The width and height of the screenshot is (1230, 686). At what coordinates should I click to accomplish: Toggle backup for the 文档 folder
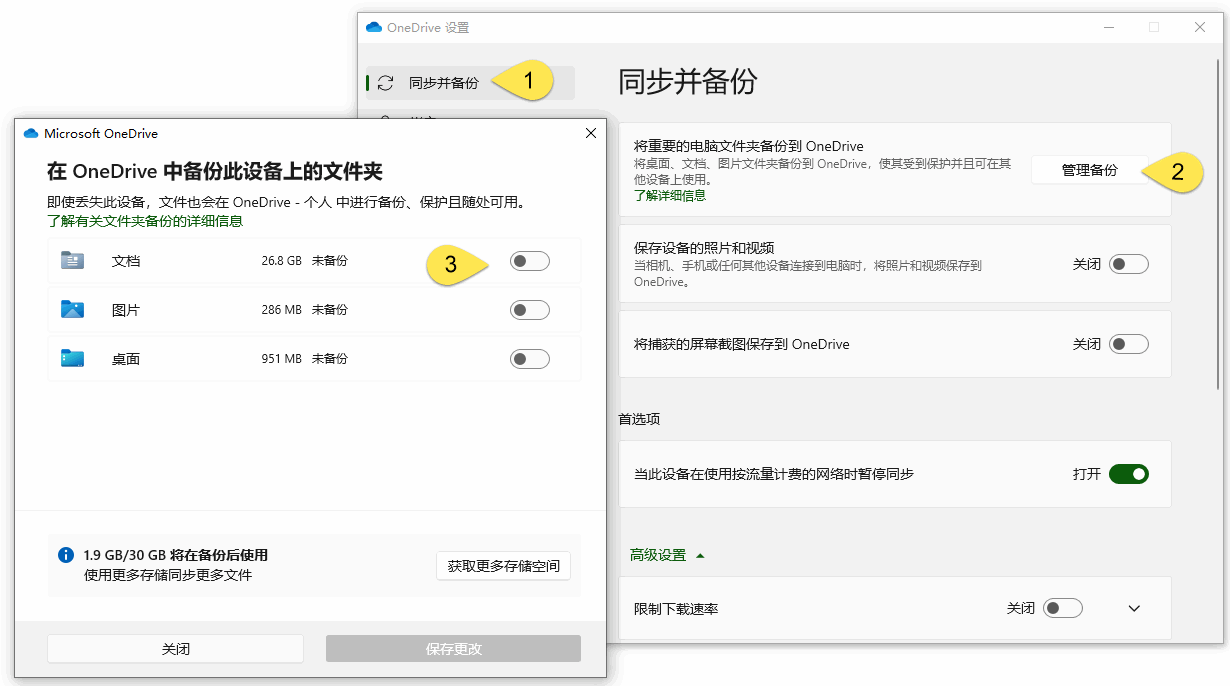point(530,261)
